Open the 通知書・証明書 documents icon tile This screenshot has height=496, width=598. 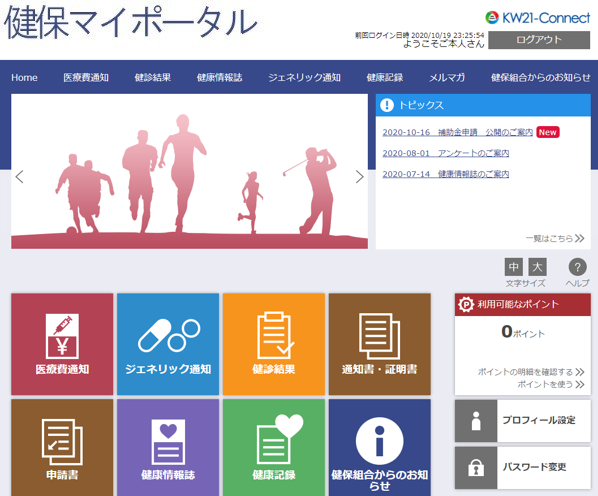tap(379, 344)
